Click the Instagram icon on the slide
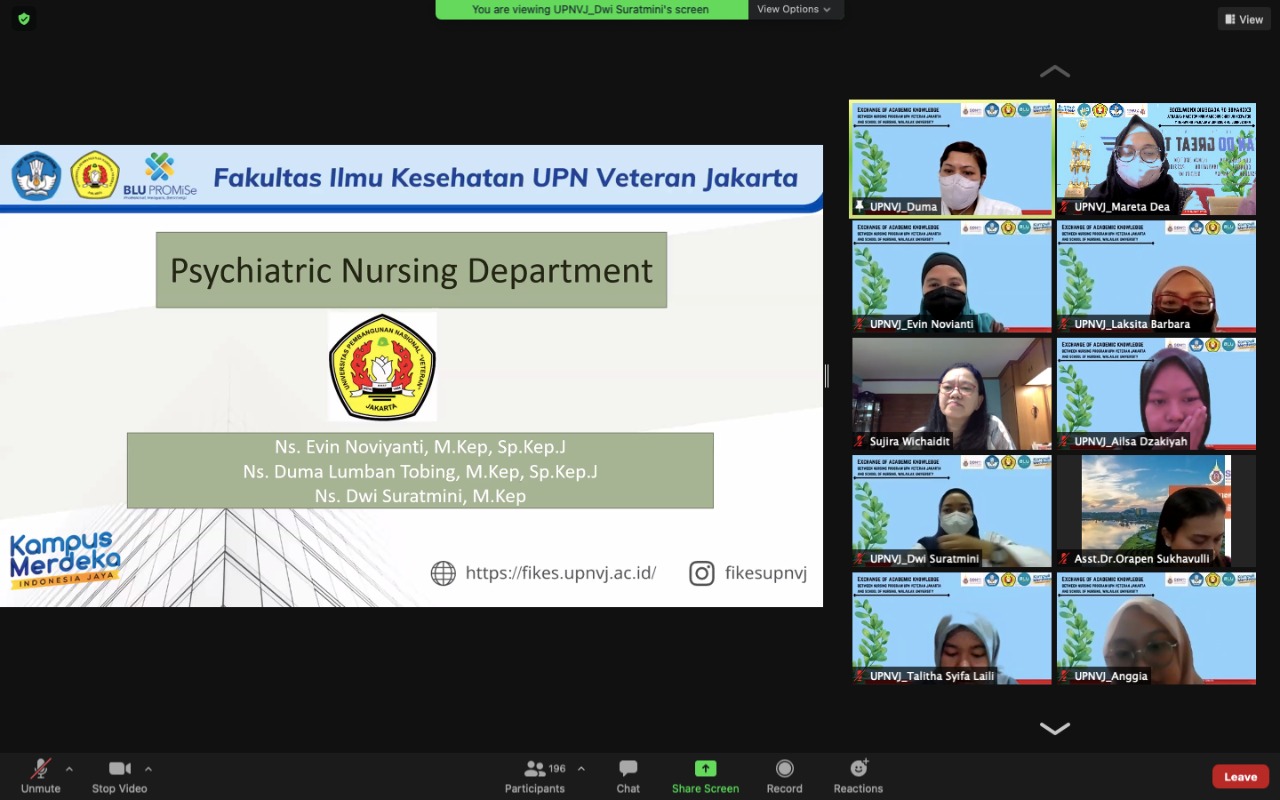1280x800 pixels. (702, 573)
